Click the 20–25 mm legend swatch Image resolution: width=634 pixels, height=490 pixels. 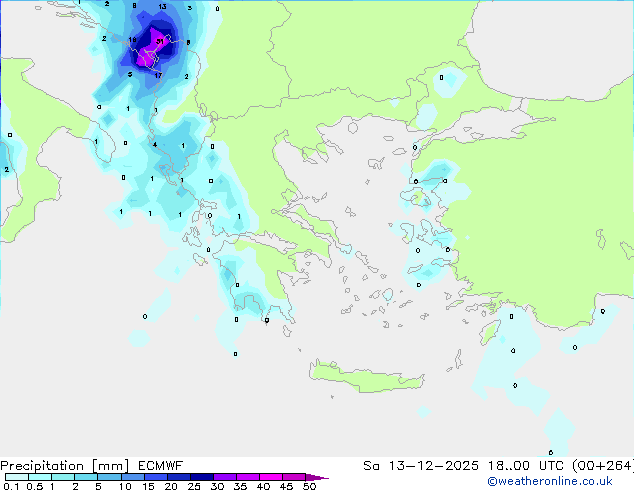pyautogui.click(x=178, y=477)
